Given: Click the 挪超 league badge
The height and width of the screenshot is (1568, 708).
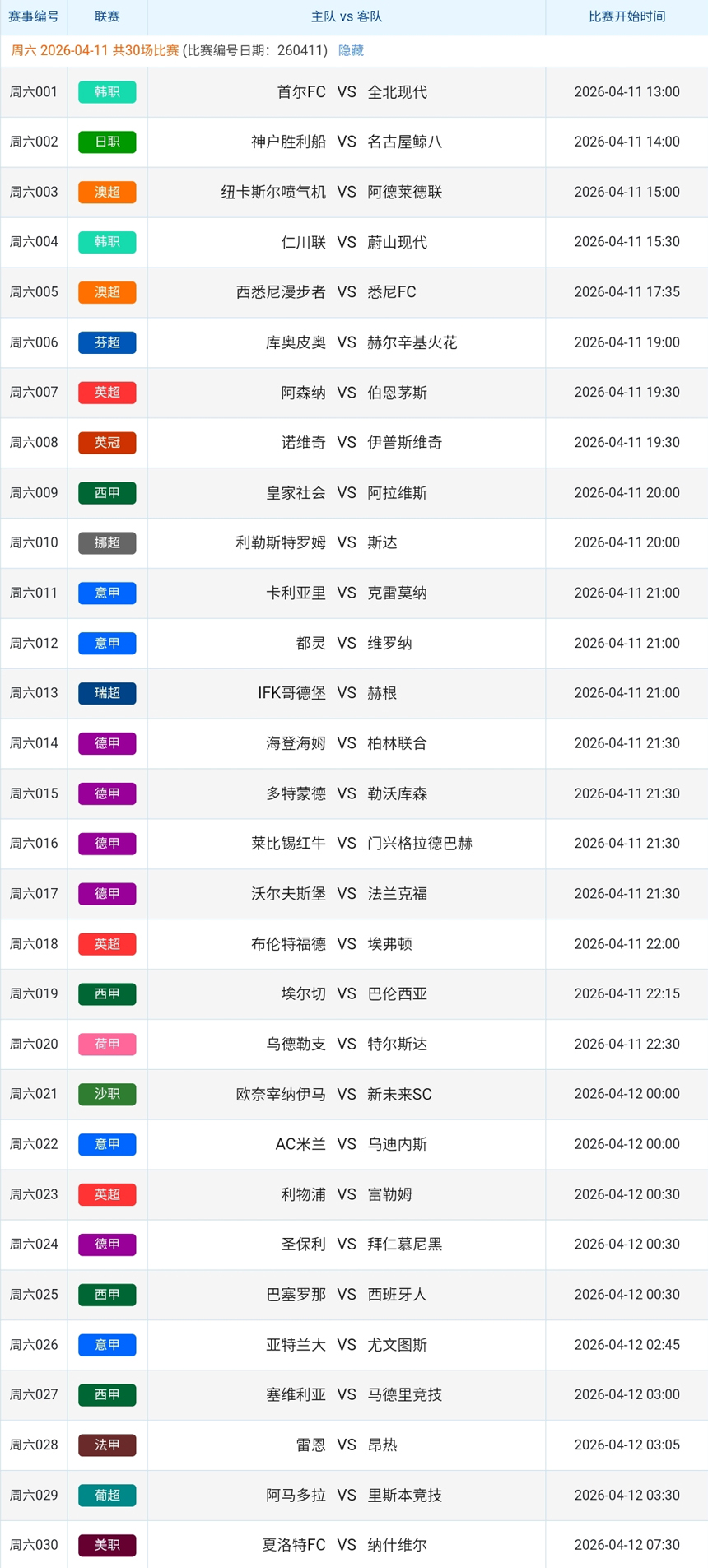Looking at the screenshot, I should [x=107, y=542].
